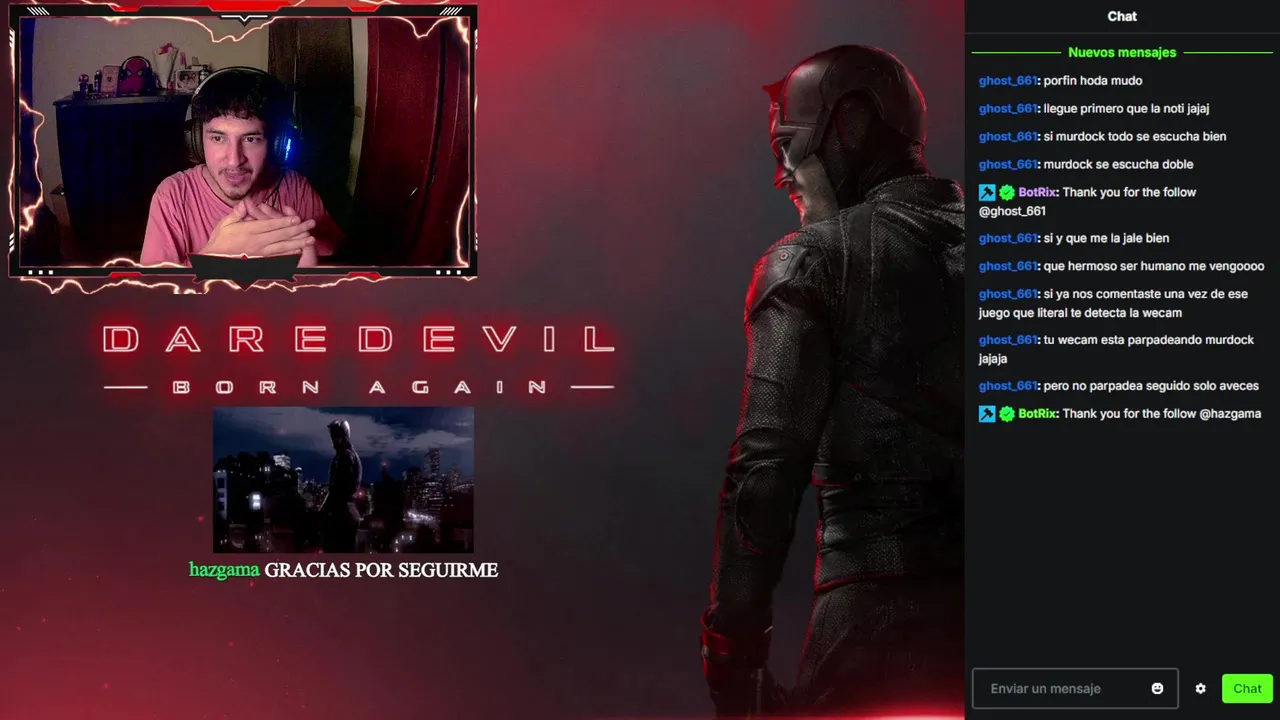Screen dimensions: 1280x720
Task: Click the streamer webcam feed
Action: [243, 141]
